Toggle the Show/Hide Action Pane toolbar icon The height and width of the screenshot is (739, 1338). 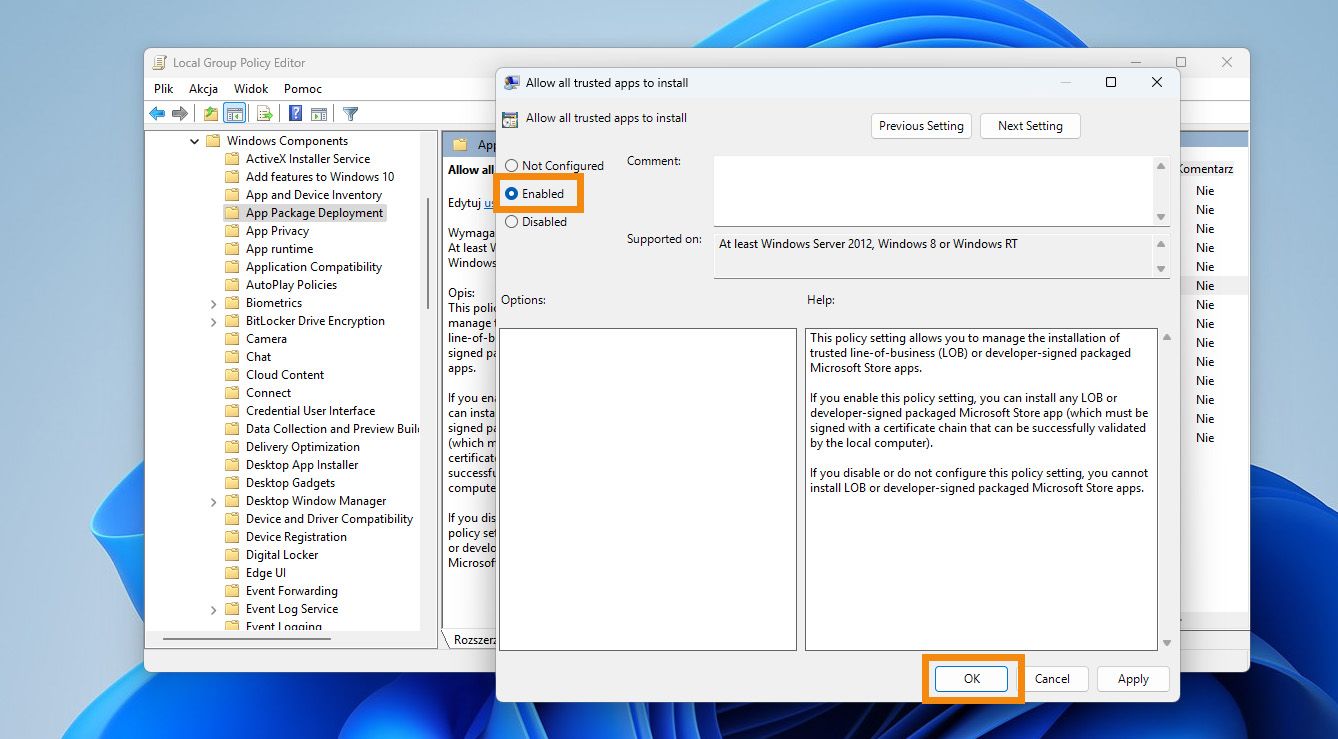(x=319, y=114)
